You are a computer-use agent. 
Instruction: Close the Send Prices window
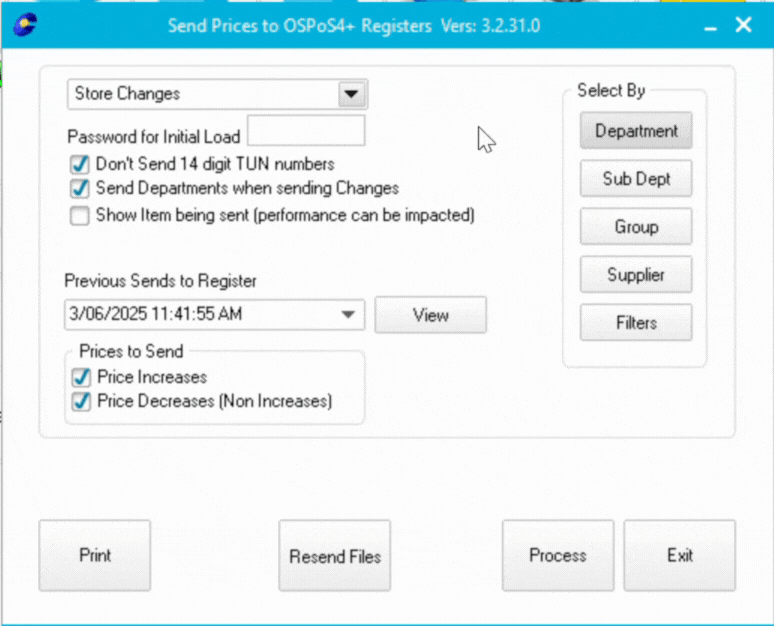[x=743, y=25]
